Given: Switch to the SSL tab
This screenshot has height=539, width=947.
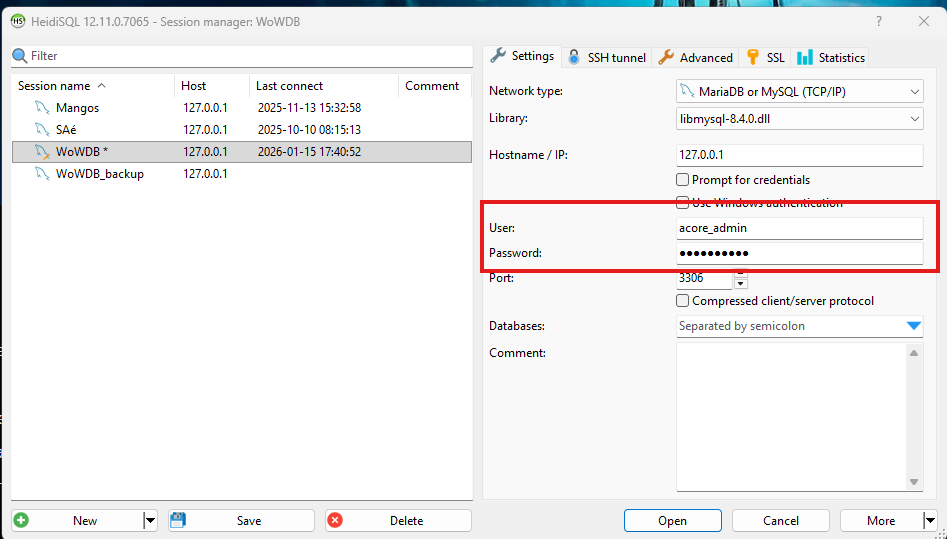Looking at the screenshot, I should click(x=765, y=57).
